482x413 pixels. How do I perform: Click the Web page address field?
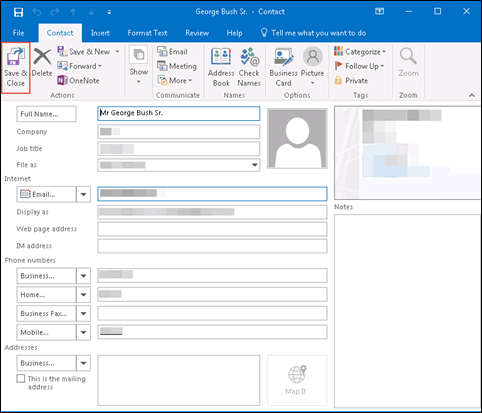tap(212, 229)
